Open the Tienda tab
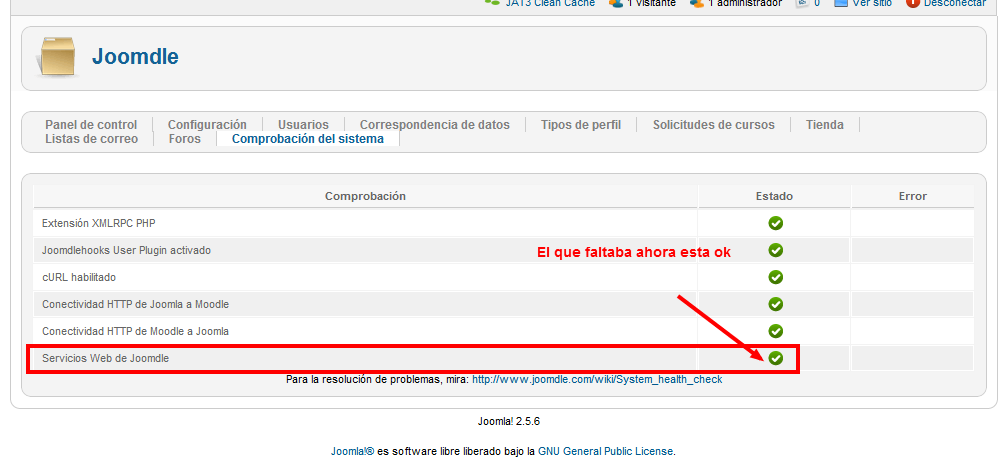Screen dimensions: 1007x458 [x=825, y=125]
